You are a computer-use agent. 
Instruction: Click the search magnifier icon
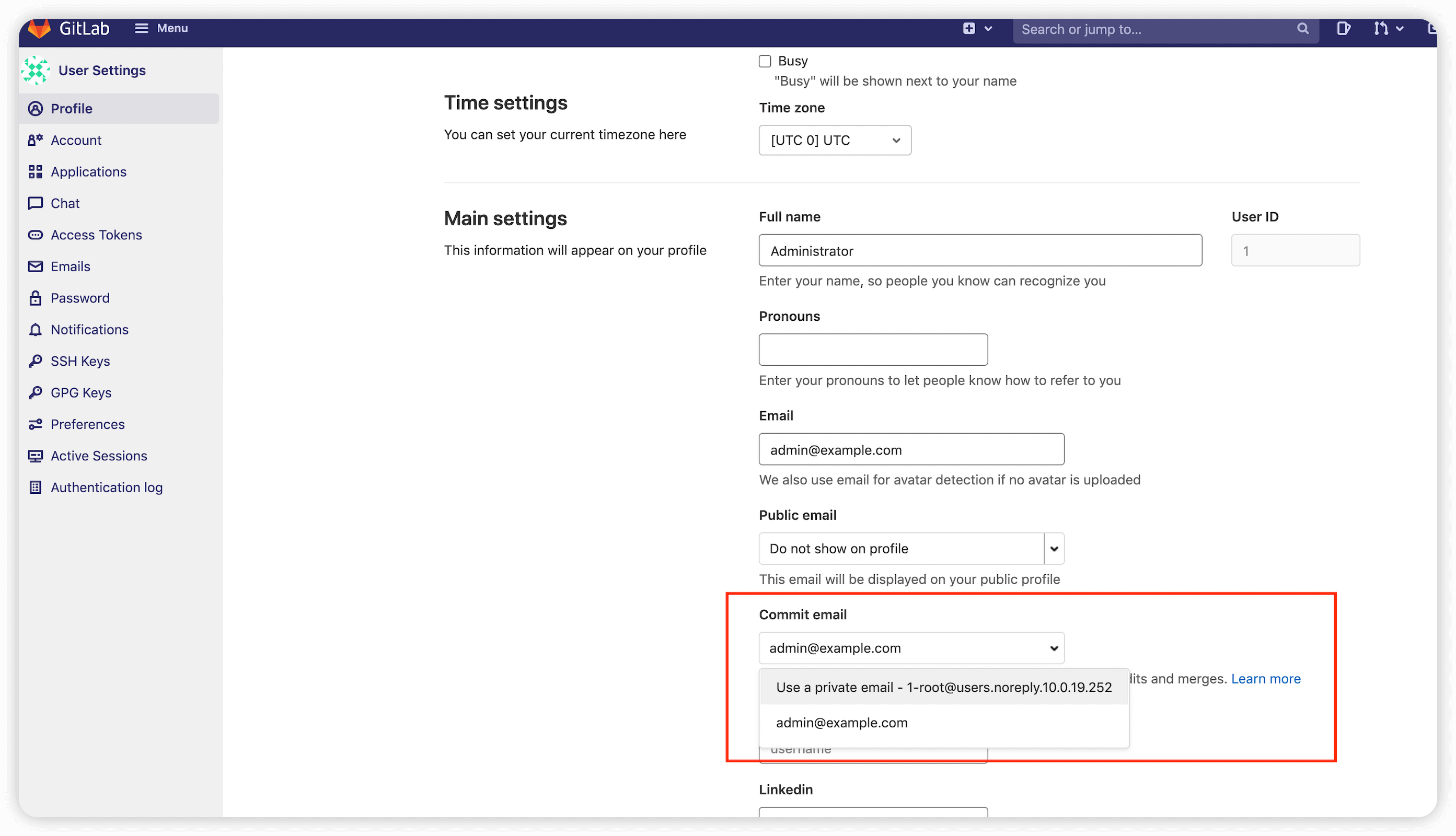(1303, 28)
